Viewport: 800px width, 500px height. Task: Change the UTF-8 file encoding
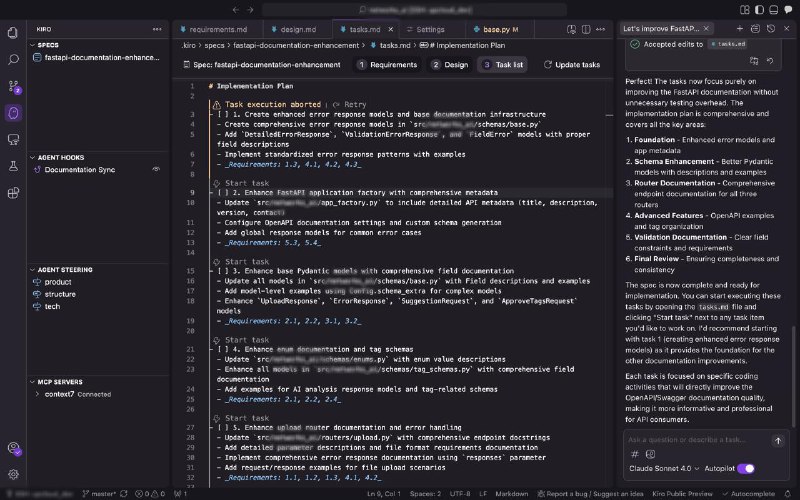[x=460, y=493]
